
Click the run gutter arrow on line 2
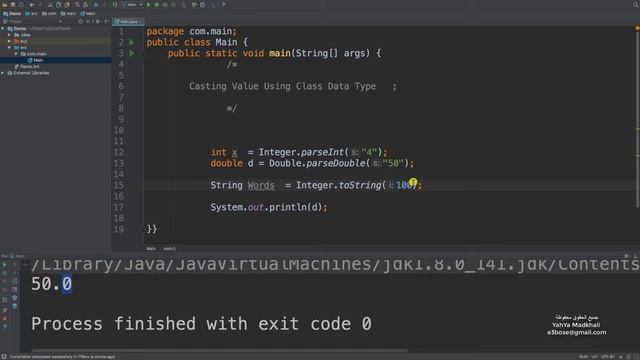(132, 42)
